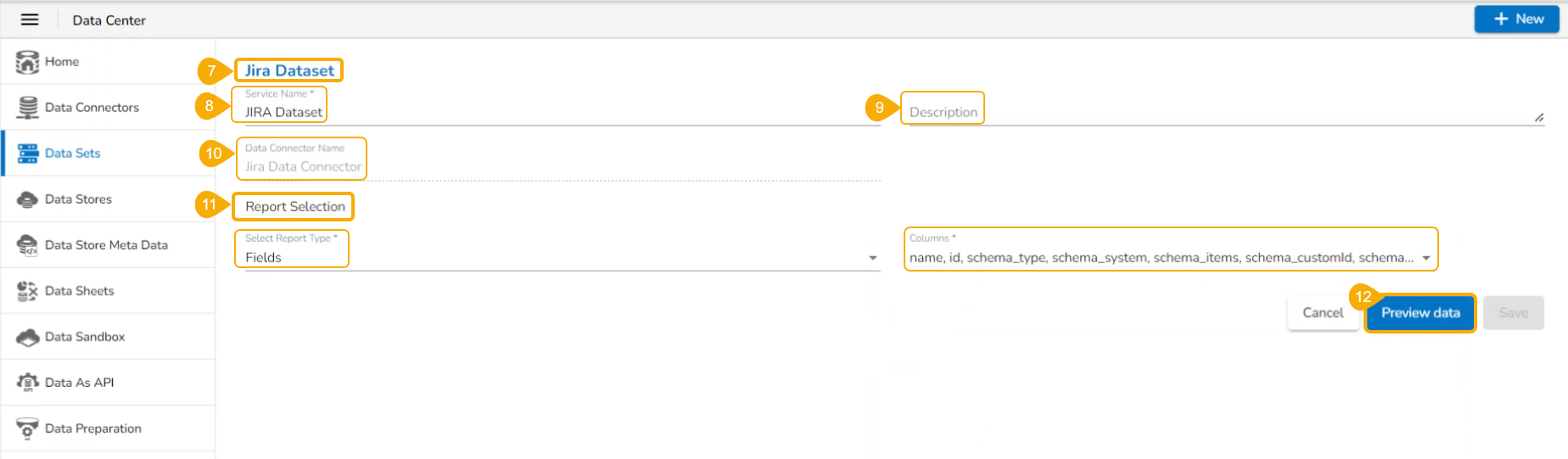Click the Cancel button
Screen dimensions: 1568x459
(x=1323, y=313)
